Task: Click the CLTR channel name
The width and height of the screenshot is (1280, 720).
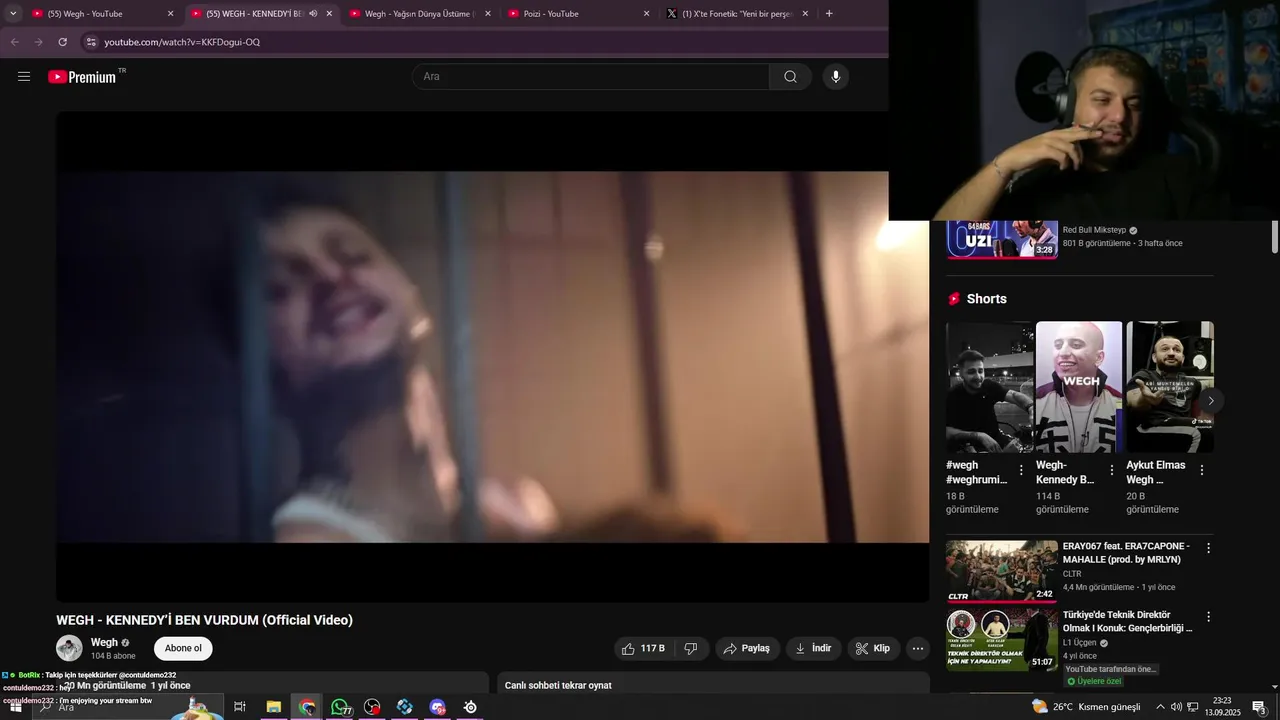Action: [1072, 574]
